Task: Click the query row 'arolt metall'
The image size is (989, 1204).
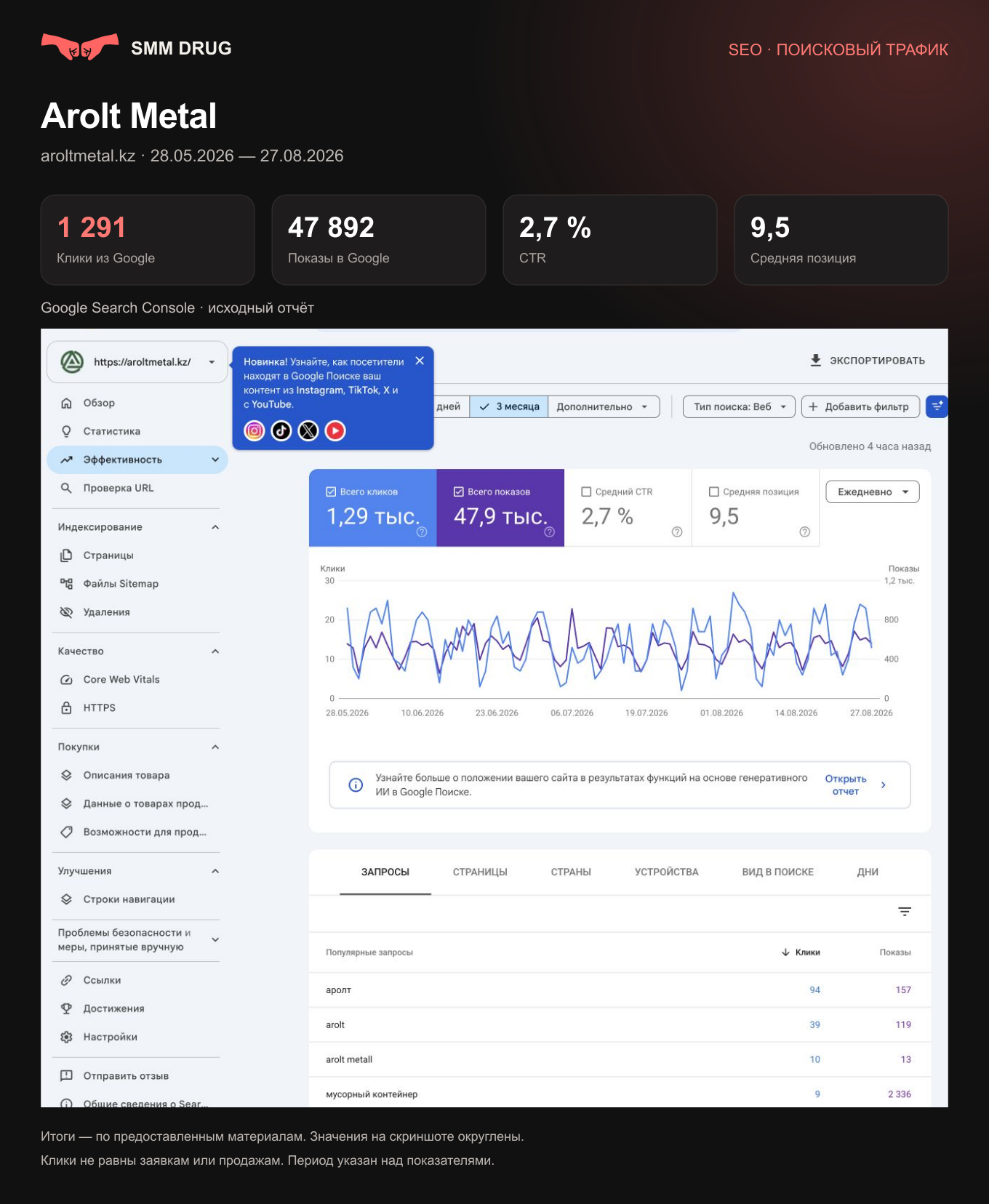Action: (x=620, y=1059)
